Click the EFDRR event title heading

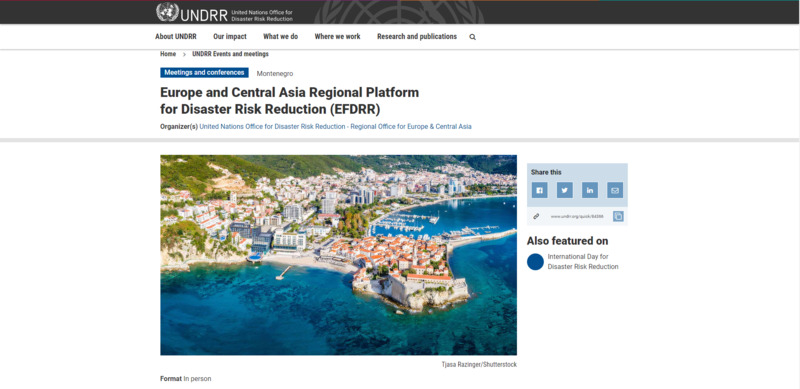click(x=289, y=101)
